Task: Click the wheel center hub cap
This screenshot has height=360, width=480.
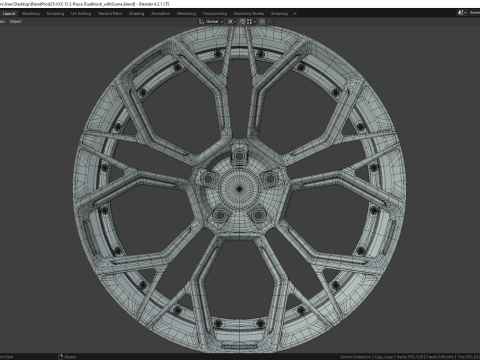Action: (x=239, y=189)
